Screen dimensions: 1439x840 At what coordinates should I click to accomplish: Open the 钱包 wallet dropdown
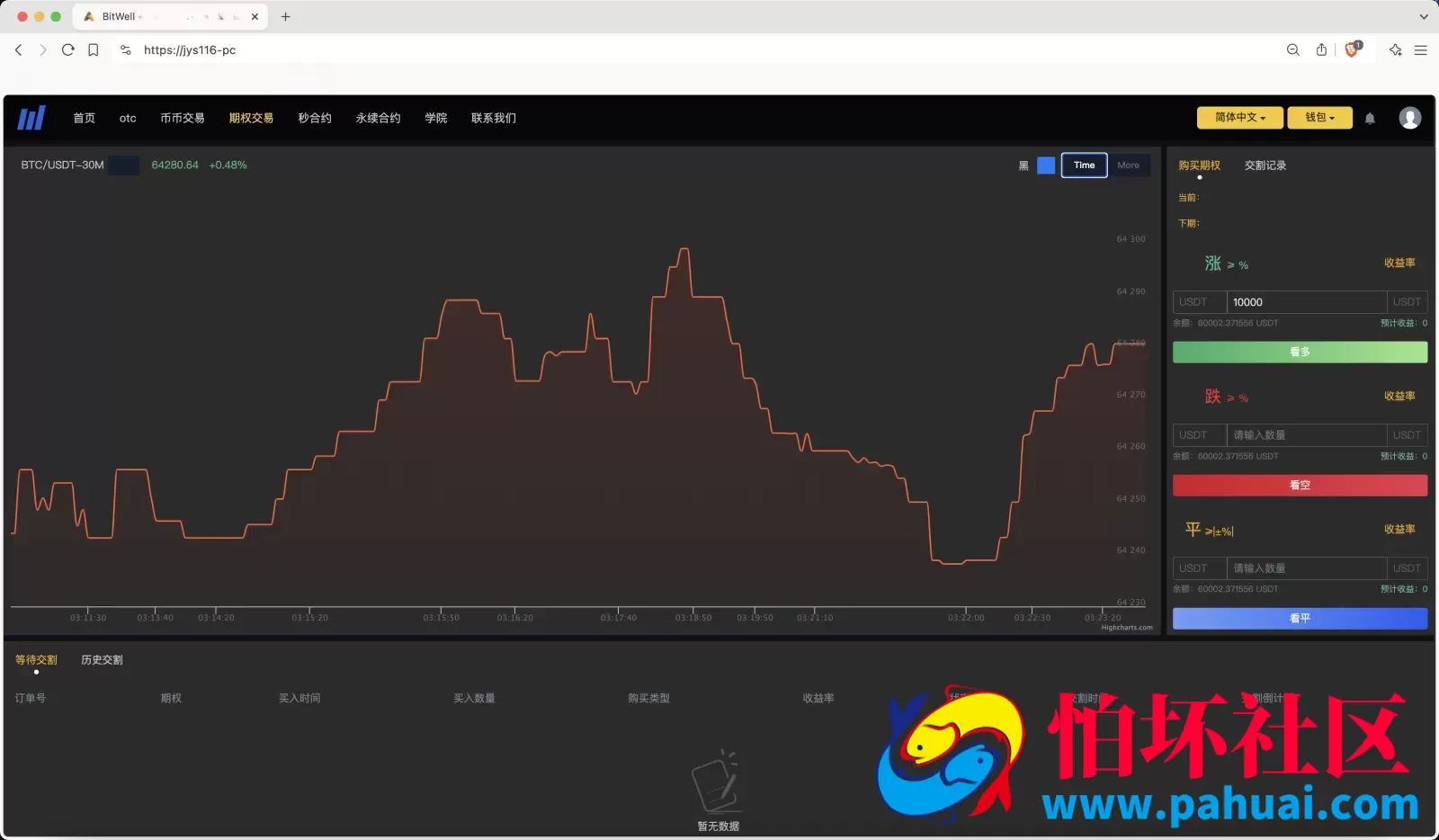click(x=1319, y=118)
